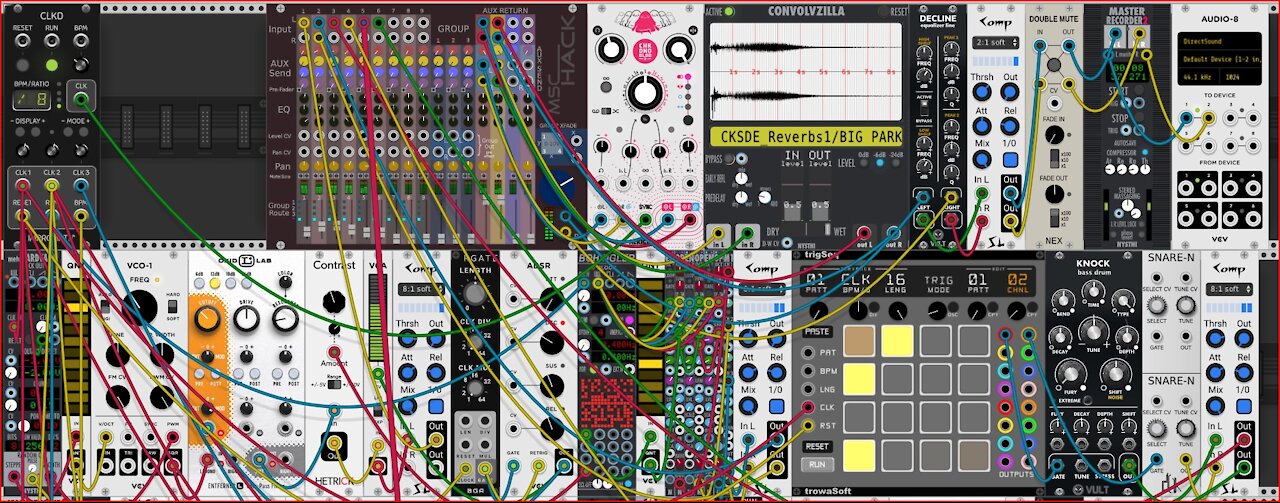Click the CLK 2 output jack on CLKD
Image resolution: width=1280 pixels, height=503 pixels.
[x=52, y=186]
